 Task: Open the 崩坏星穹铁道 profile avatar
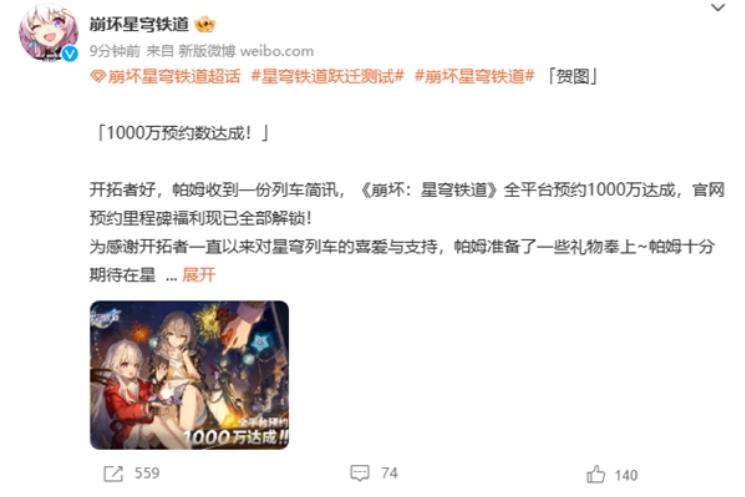[x=48, y=33]
